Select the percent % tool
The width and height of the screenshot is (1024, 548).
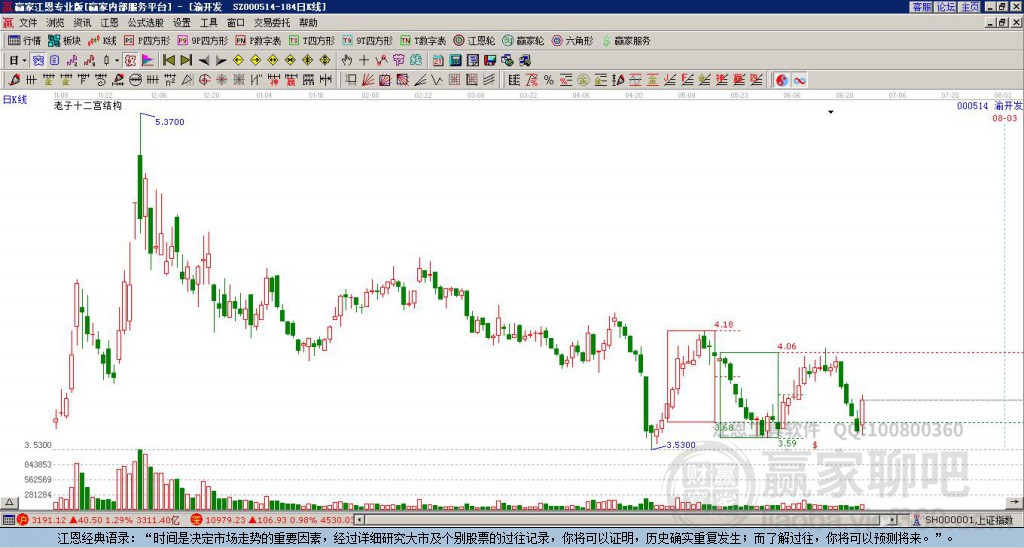coord(549,80)
